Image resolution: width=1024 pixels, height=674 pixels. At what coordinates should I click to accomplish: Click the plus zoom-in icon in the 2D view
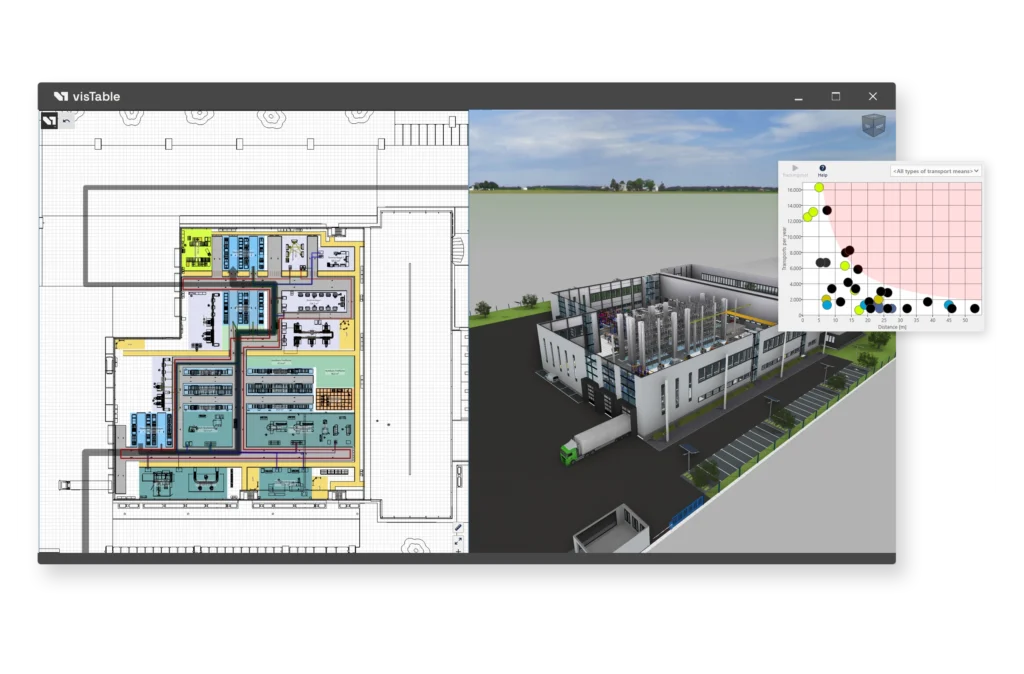click(x=458, y=551)
